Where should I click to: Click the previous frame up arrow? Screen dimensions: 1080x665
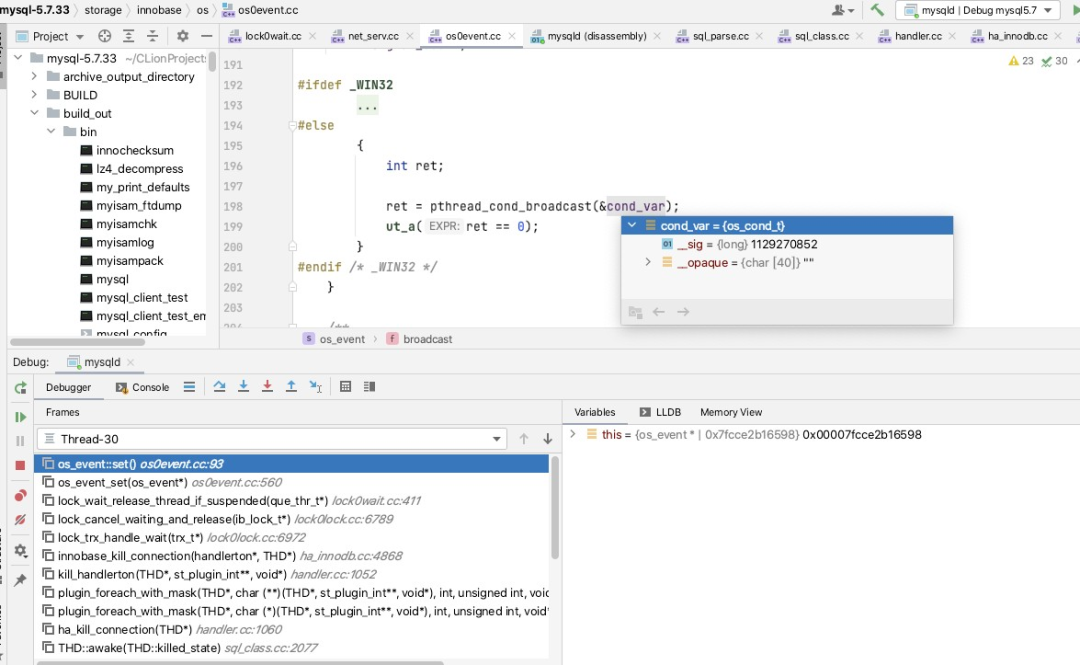(x=524, y=439)
